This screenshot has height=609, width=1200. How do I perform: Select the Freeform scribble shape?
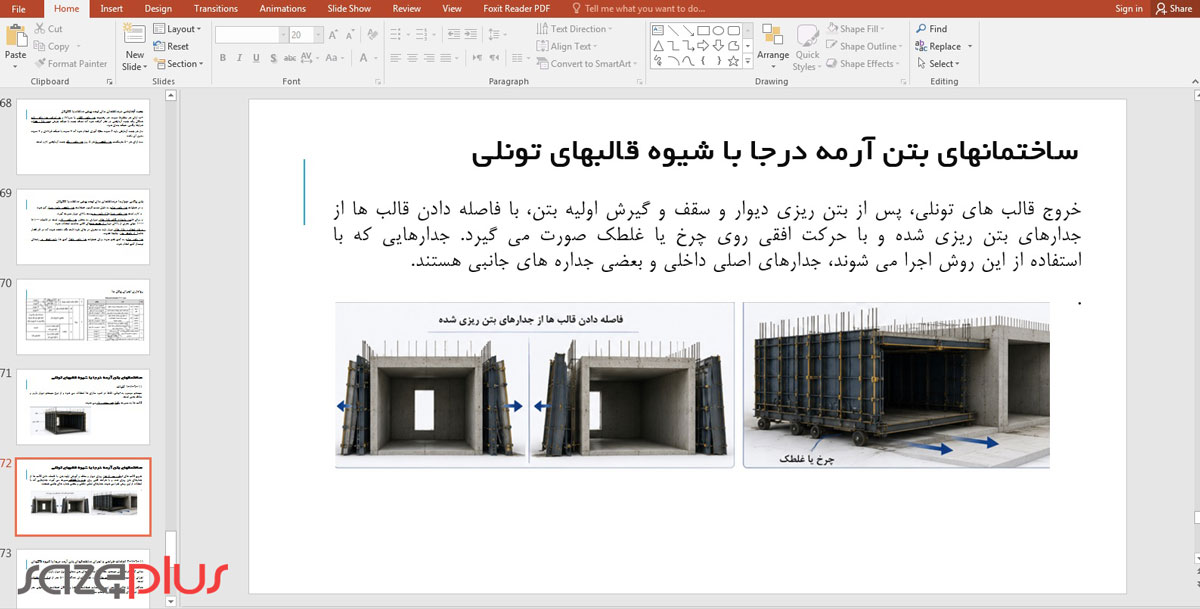658,61
